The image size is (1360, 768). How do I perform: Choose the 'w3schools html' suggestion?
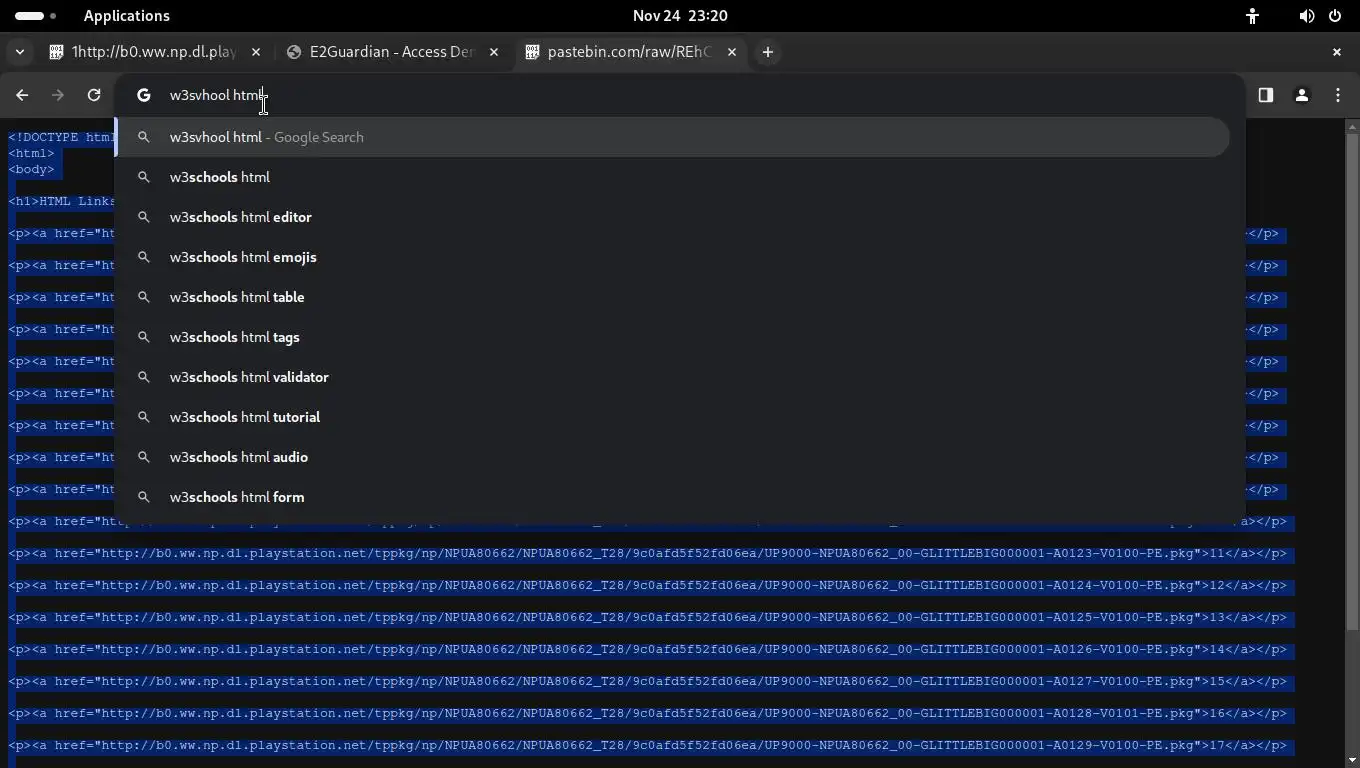[x=672, y=177]
